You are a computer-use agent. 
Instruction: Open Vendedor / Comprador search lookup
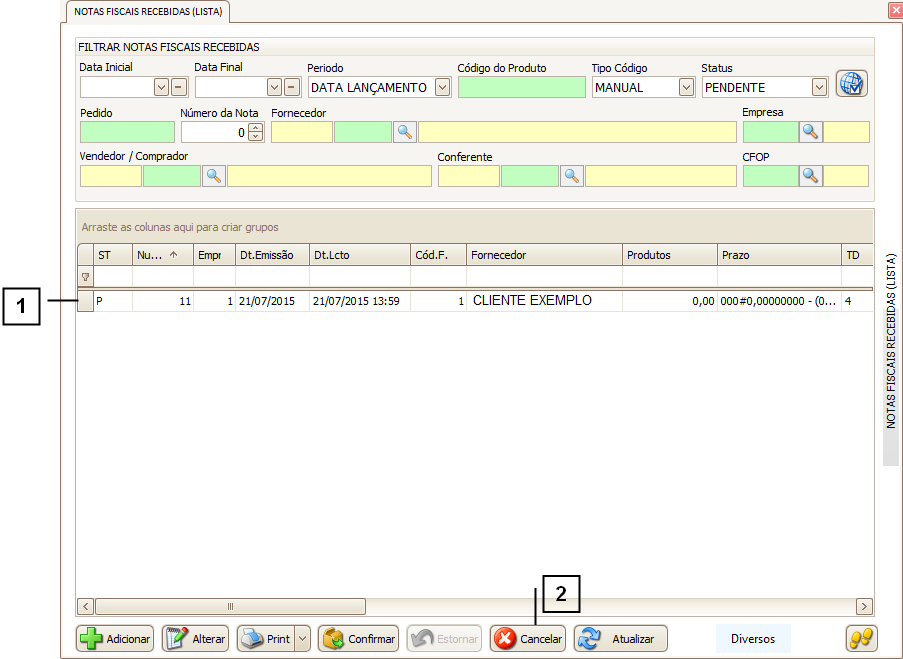tap(214, 176)
